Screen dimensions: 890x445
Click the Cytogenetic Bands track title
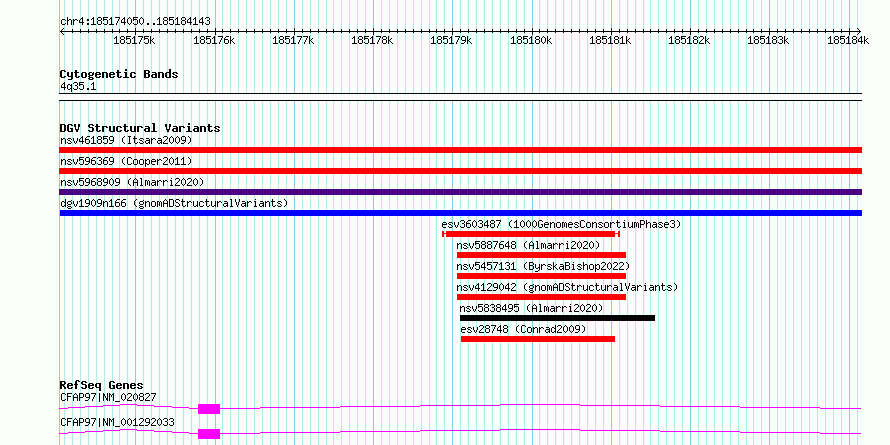[x=119, y=74]
